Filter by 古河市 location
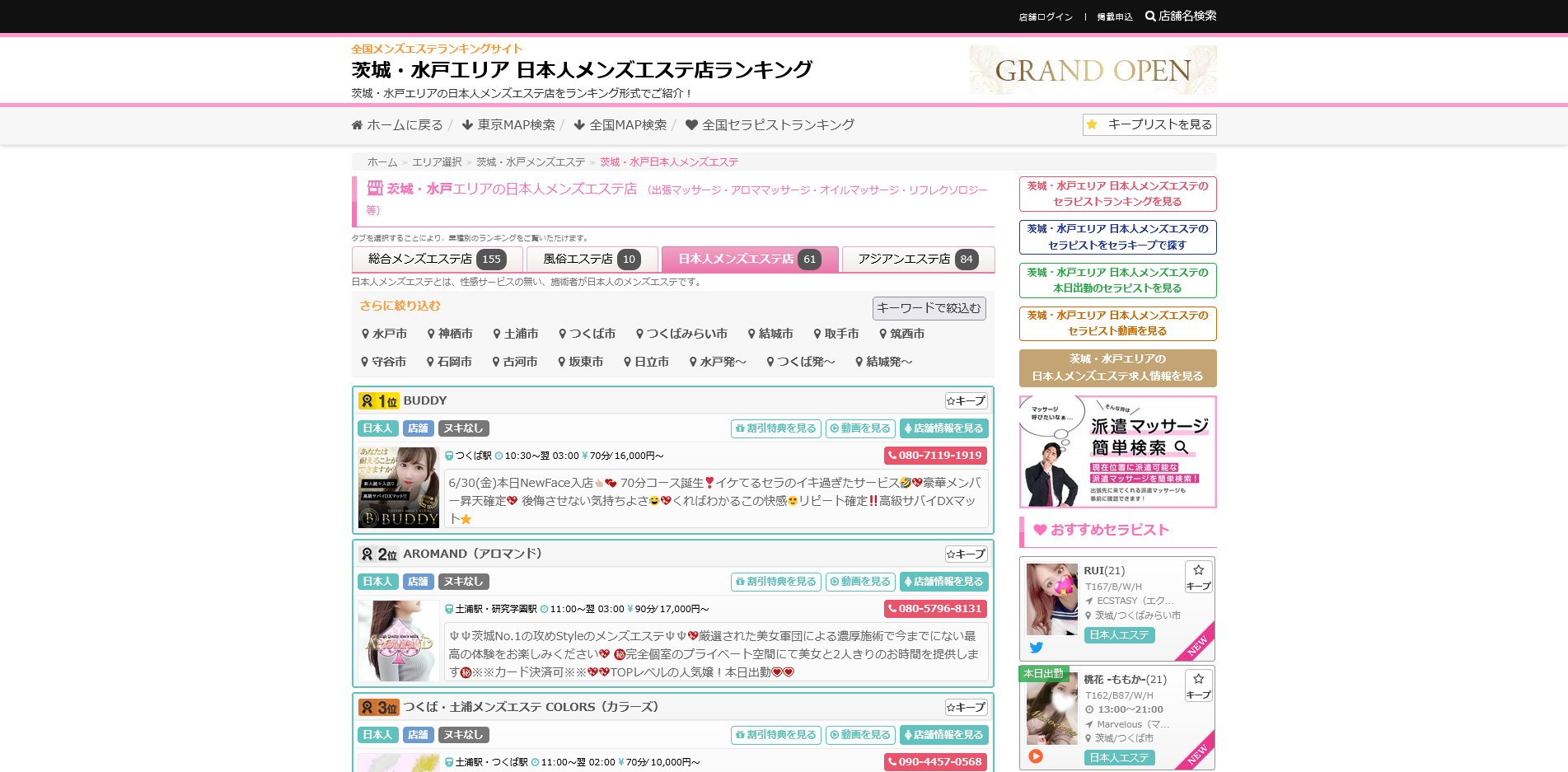This screenshot has height=772, width=1568. pos(515,362)
